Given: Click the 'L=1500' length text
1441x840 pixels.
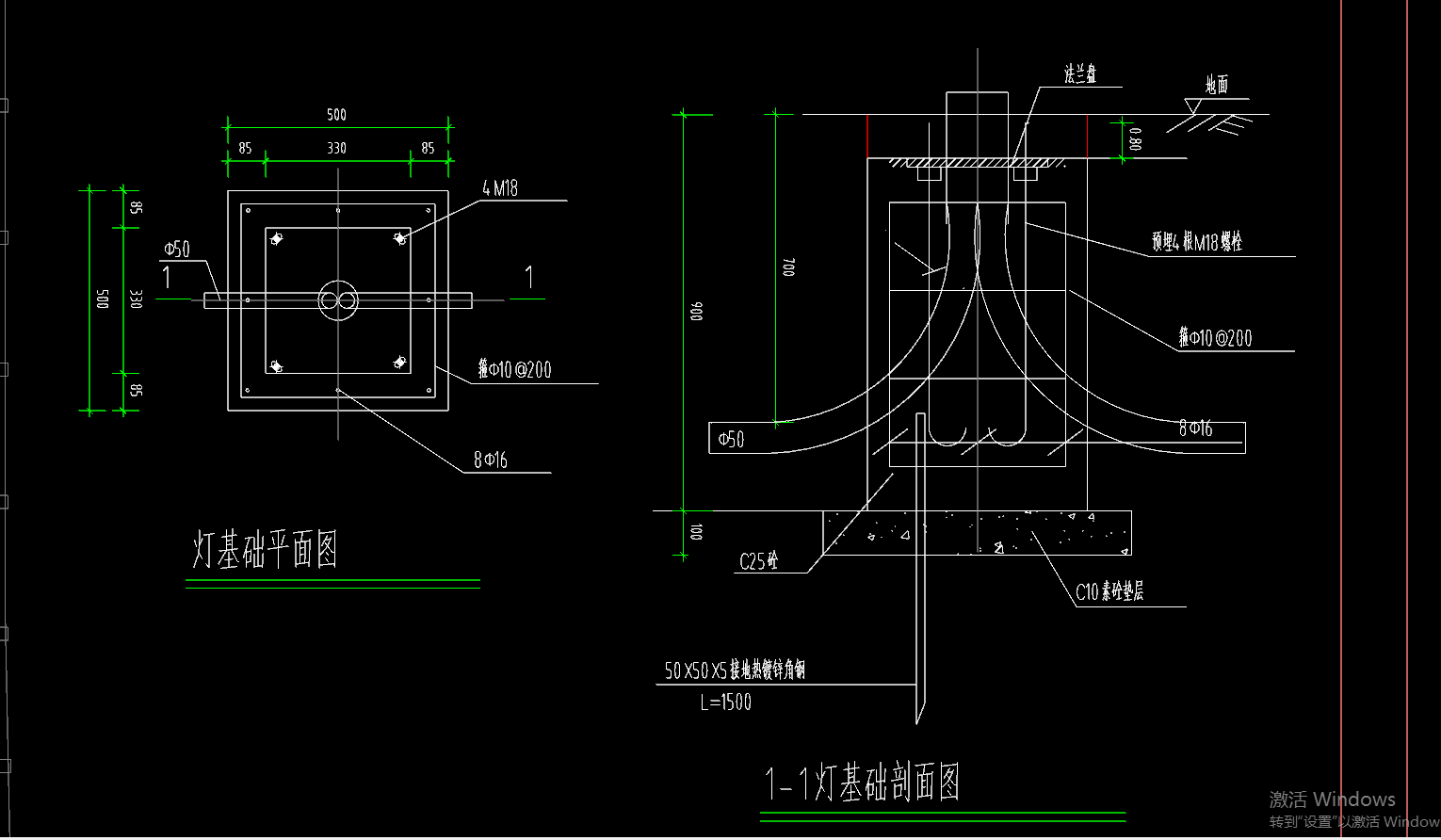Looking at the screenshot, I should (726, 702).
